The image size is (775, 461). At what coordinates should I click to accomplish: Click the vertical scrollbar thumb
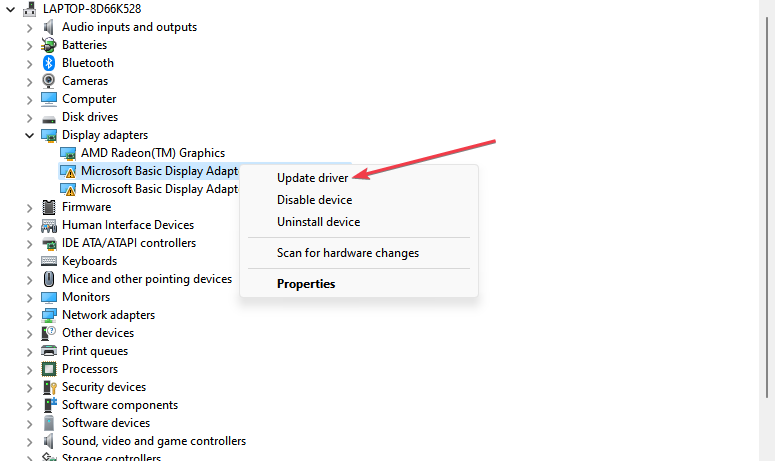[x=767, y=208]
